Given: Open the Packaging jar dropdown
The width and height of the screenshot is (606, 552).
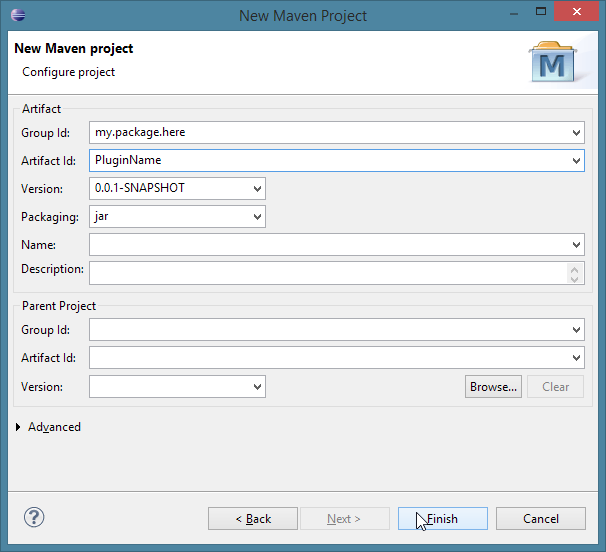Looking at the screenshot, I should [x=258, y=216].
